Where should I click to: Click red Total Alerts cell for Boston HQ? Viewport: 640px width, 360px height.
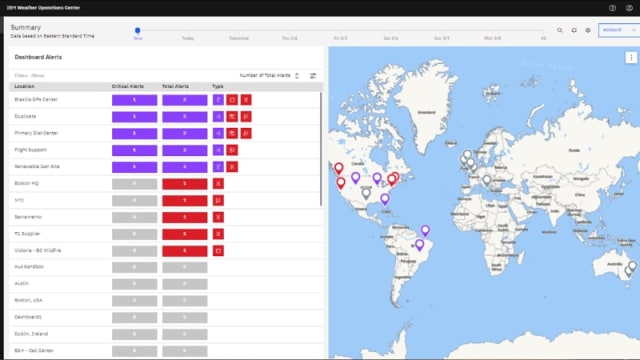pyautogui.click(x=184, y=184)
